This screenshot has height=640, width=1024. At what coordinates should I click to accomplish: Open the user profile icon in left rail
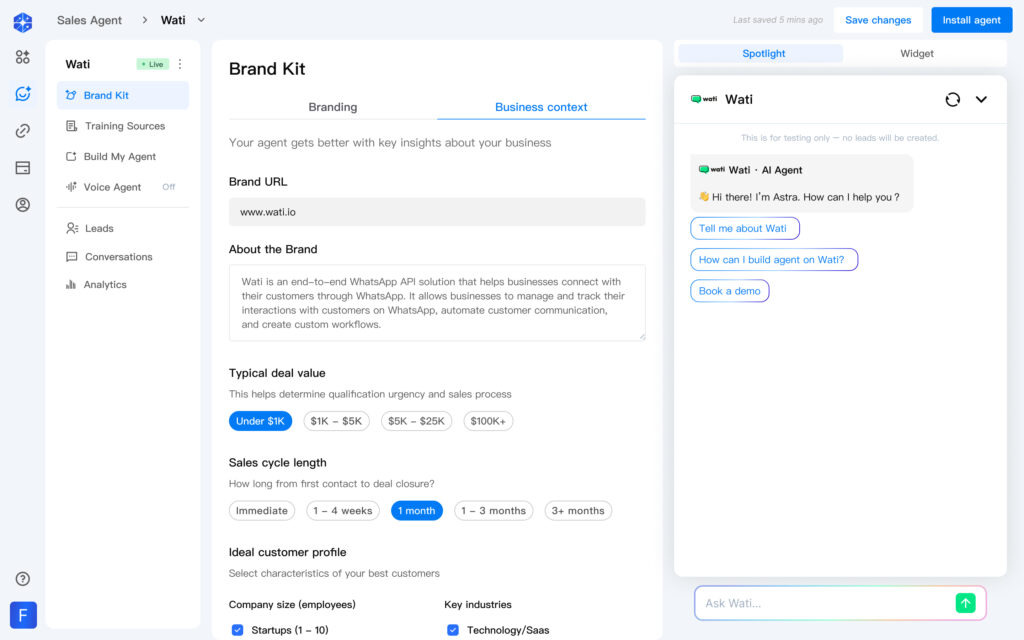pos(23,205)
